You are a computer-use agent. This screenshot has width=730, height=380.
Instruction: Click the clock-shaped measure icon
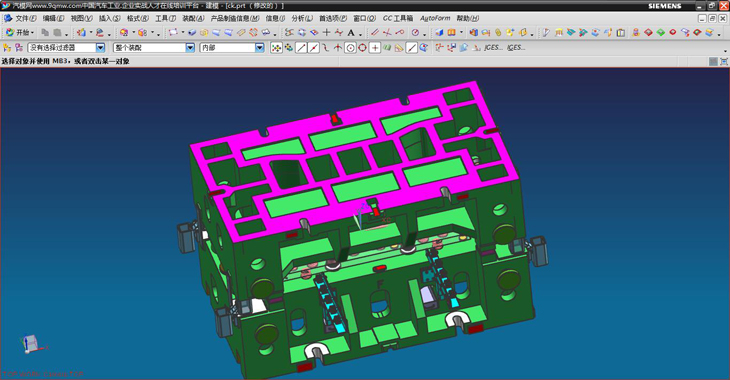(x=415, y=33)
